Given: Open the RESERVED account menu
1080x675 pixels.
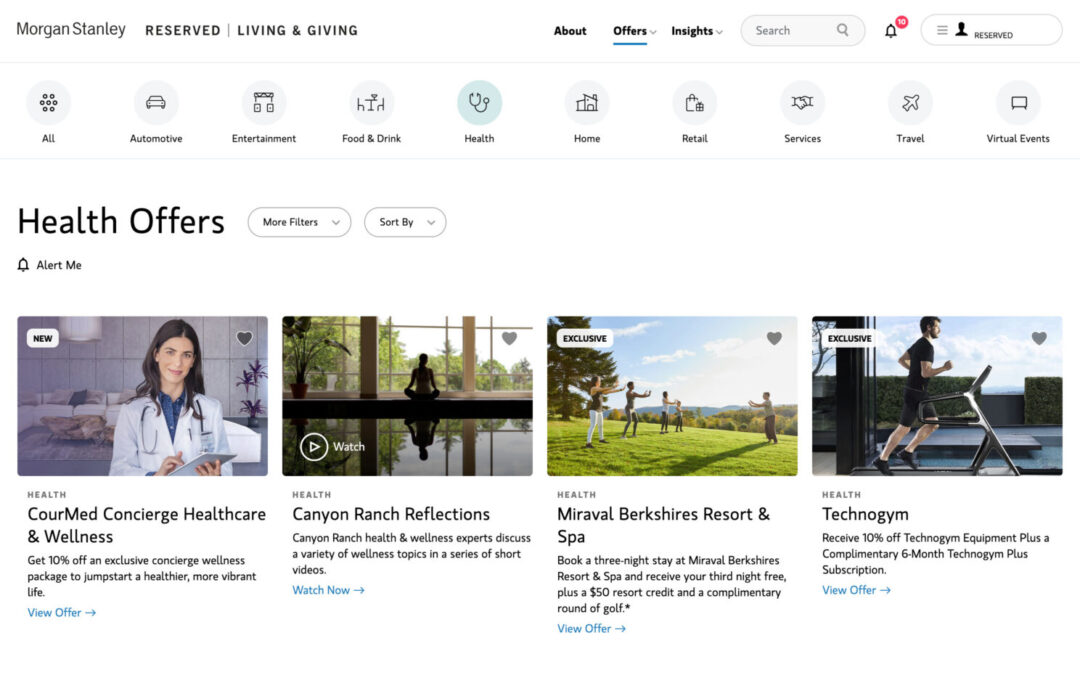Looking at the screenshot, I should click(991, 30).
